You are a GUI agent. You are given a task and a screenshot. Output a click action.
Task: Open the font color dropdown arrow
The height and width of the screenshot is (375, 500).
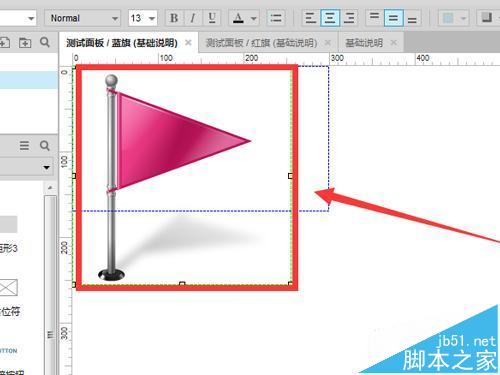point(254,18)
